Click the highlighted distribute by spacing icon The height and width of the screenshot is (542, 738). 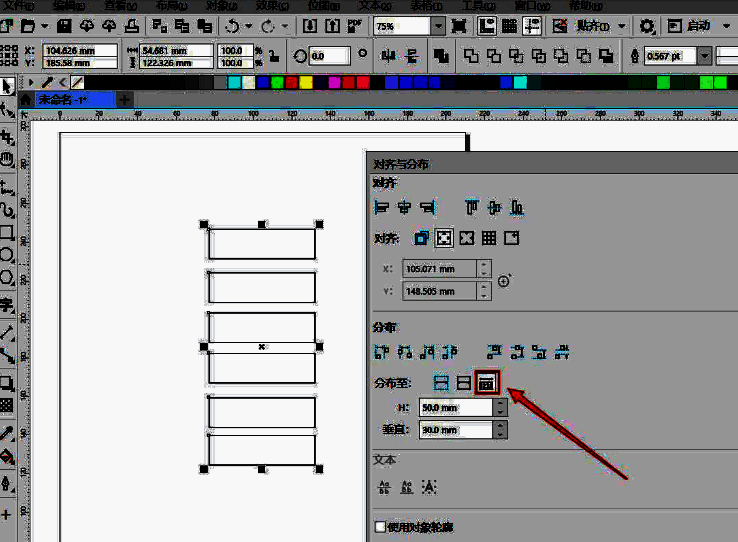coord(487,382)
